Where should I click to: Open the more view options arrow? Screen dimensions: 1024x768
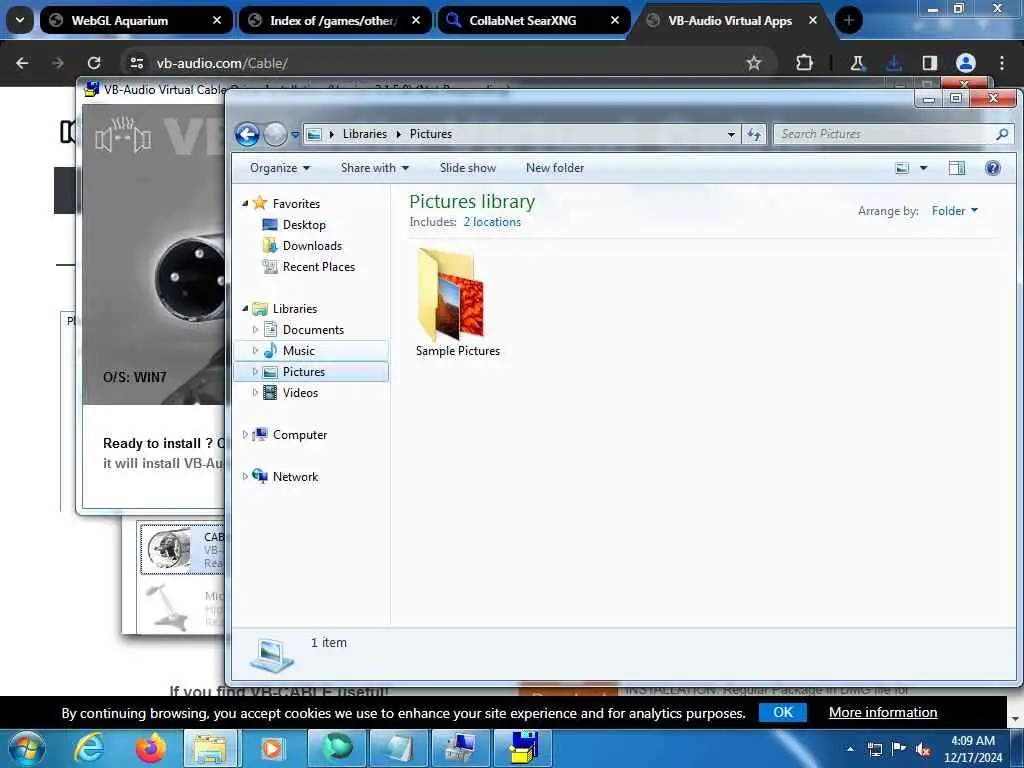pyautogui.click(x=923, y=168)
